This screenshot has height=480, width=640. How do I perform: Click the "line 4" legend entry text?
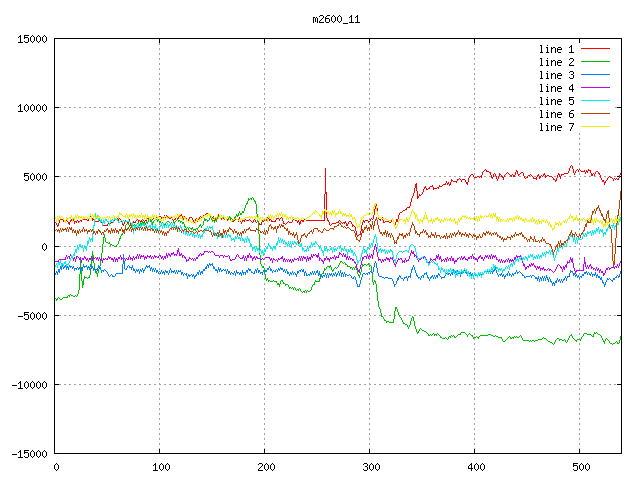coord(556,88)
